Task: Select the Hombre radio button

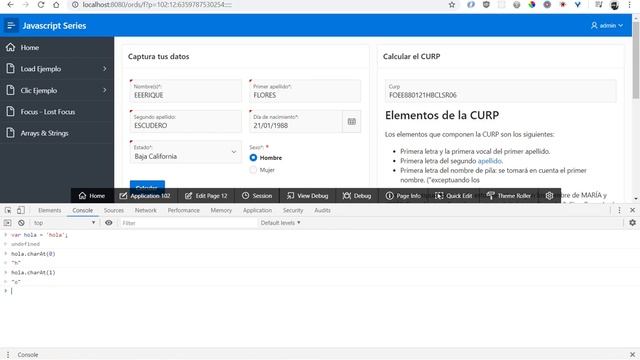Action: coord(253,158)
